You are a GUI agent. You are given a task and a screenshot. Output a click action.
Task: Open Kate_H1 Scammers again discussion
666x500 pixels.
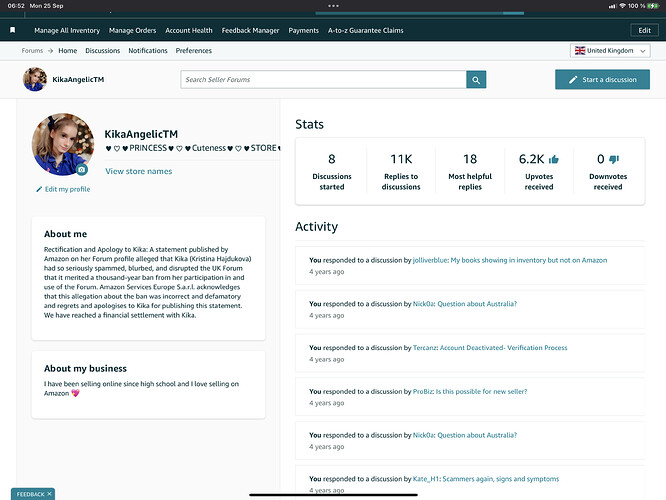coord(486,479)
